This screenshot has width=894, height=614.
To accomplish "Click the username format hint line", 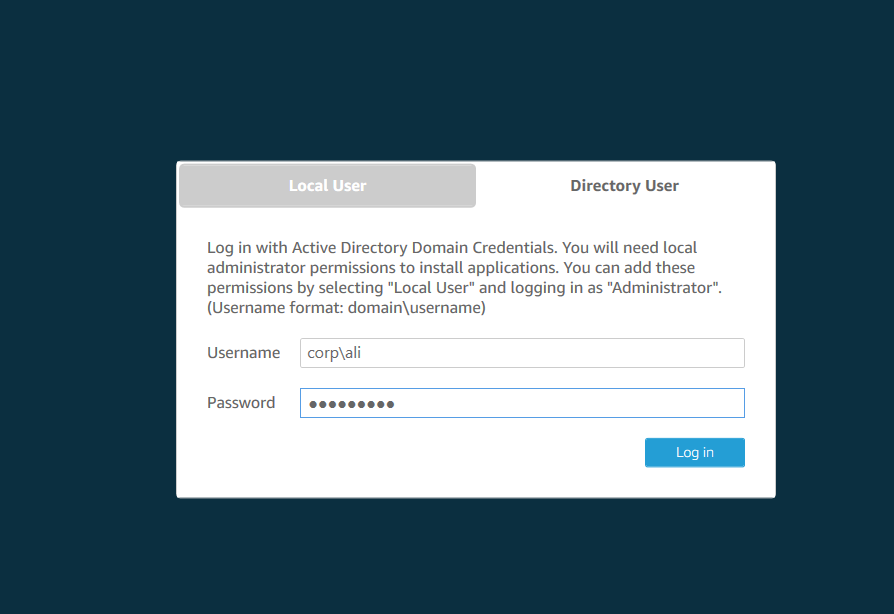I will coord(346,308).
